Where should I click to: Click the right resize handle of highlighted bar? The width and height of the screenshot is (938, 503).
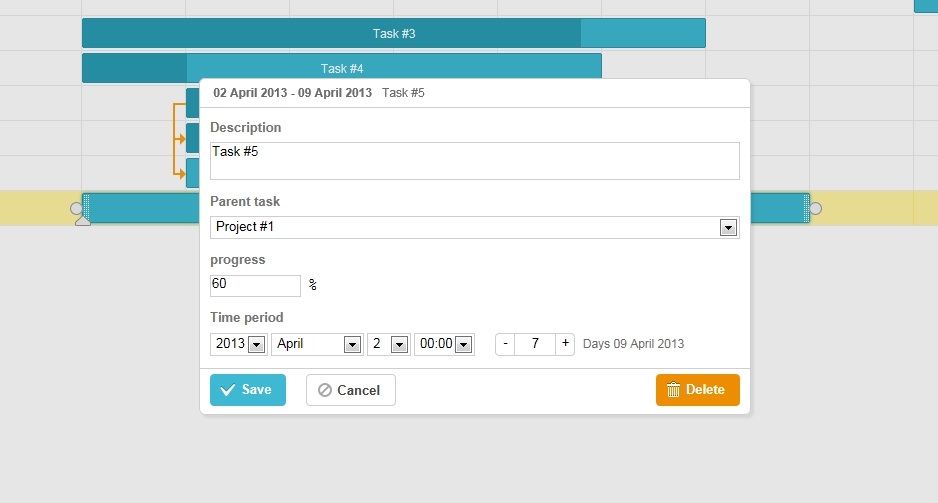click(x=806, y=208)
